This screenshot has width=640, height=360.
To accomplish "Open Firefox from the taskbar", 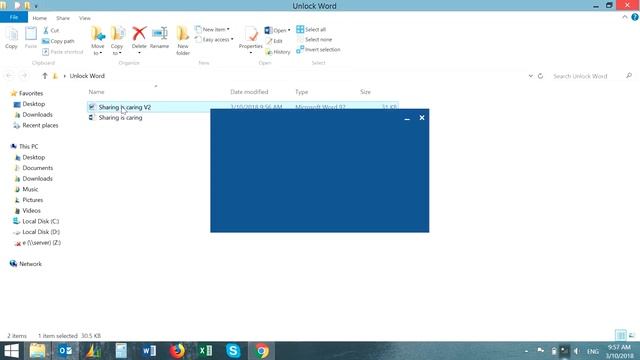I will [x=177, y=351].
